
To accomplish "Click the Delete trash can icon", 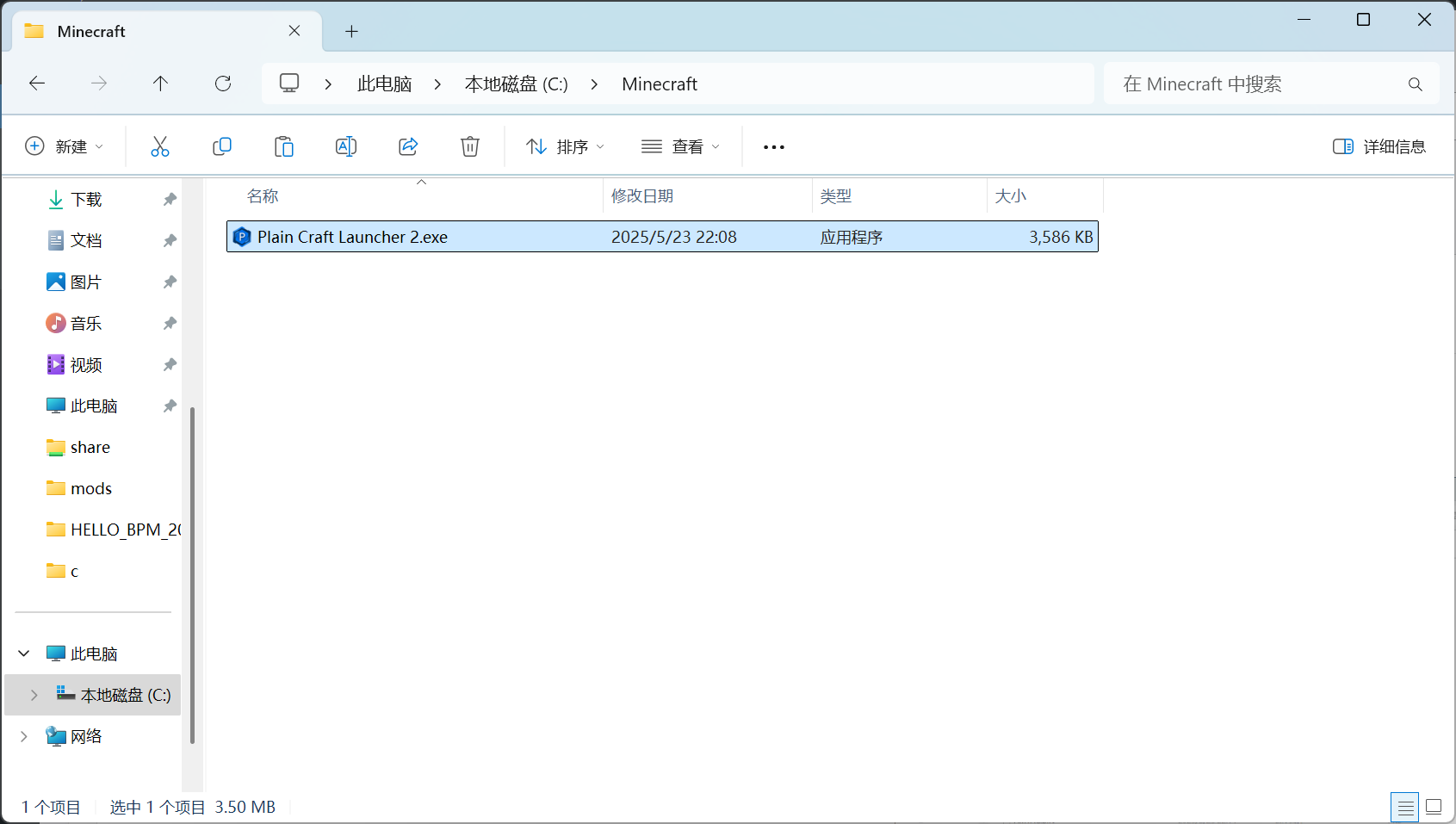I will pyautogui.click(x=470, y=146).
